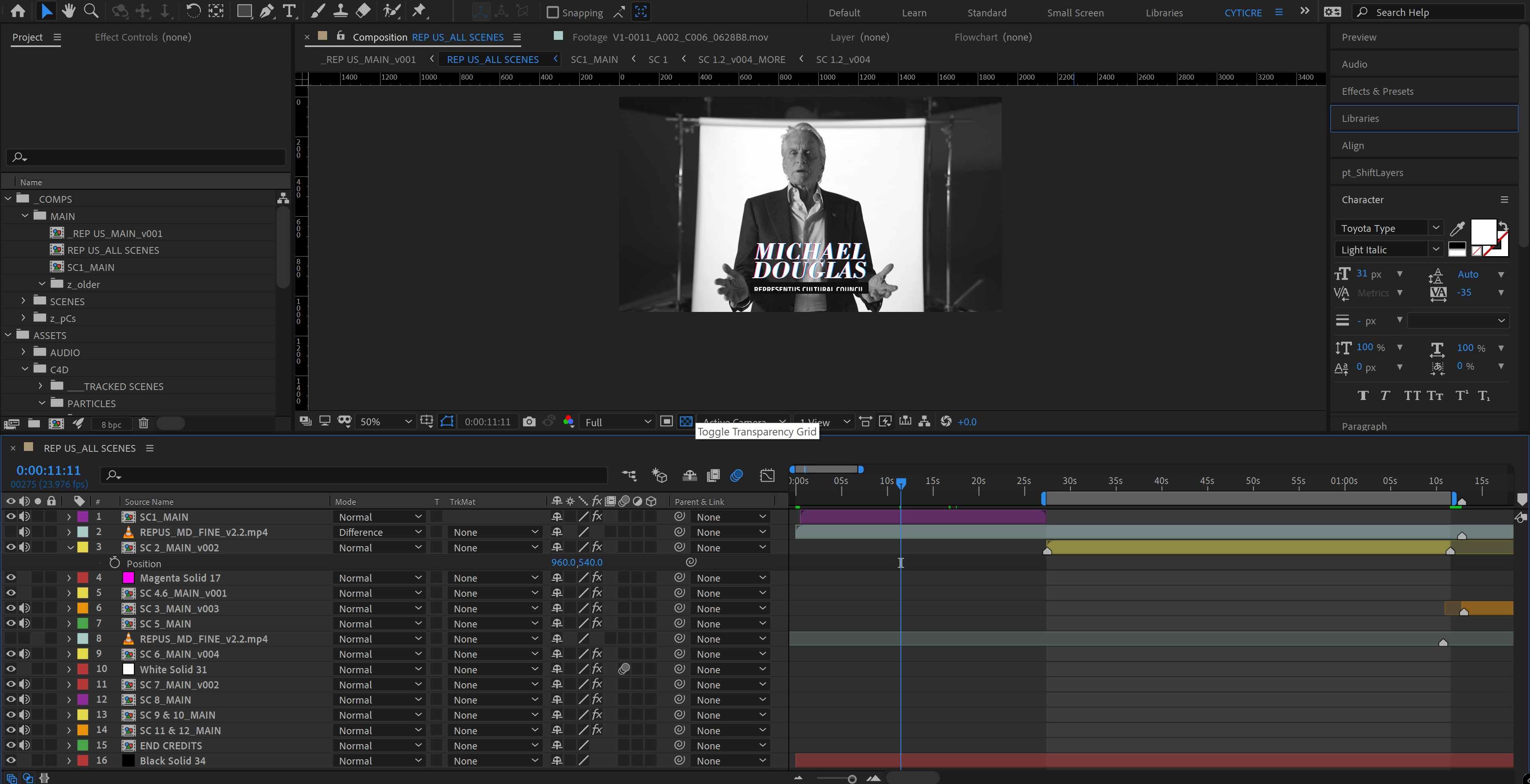This screenshot has width=1530, height=784.
Task: Toggle the Position stopwatch on layer 3
Action: [115, 563]
